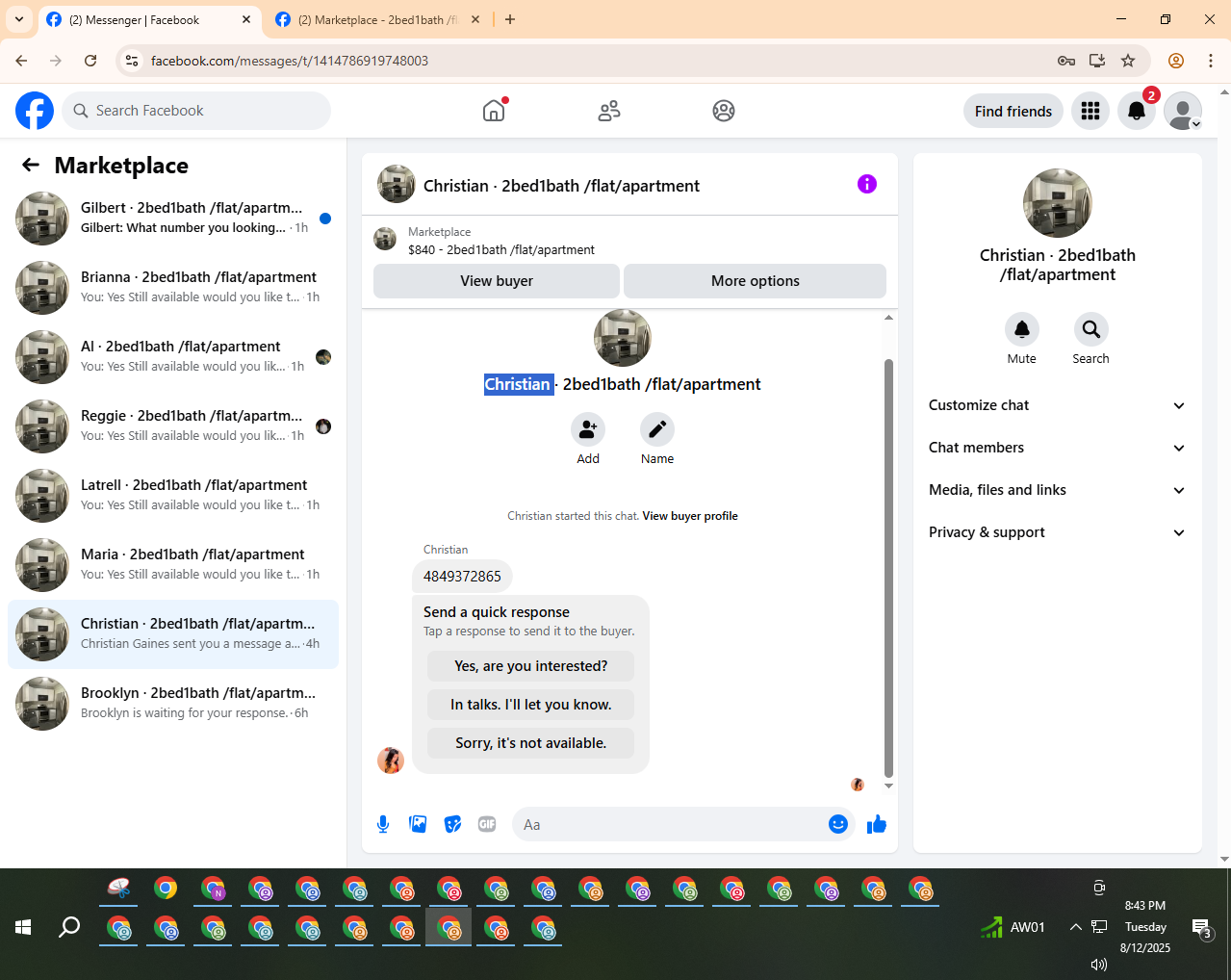This screenshot has height=980, width=1231.
Task: Open Brianna conversation in list
Action: pos(173,288)
